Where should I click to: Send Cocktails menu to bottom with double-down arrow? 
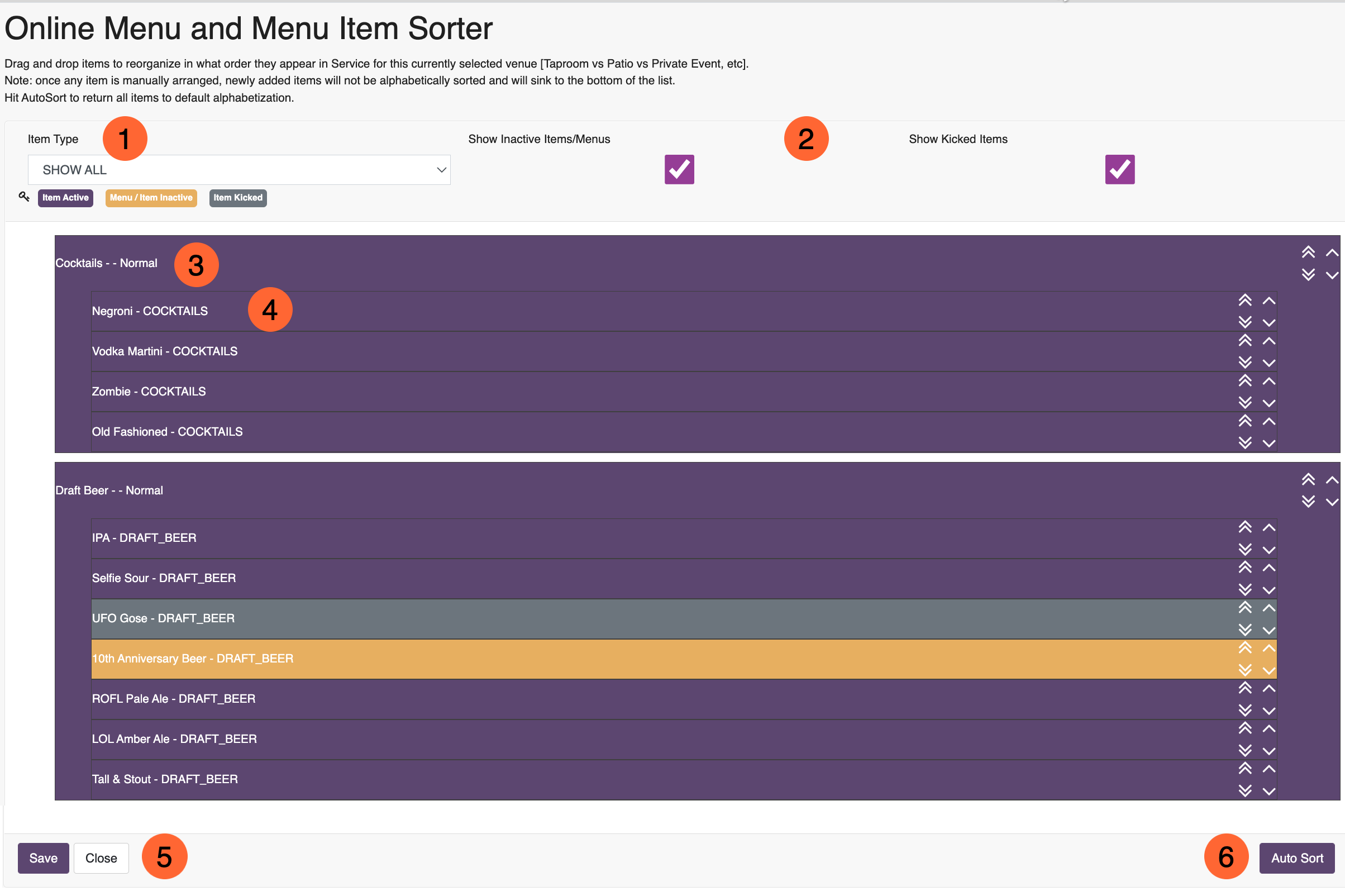1308,275
